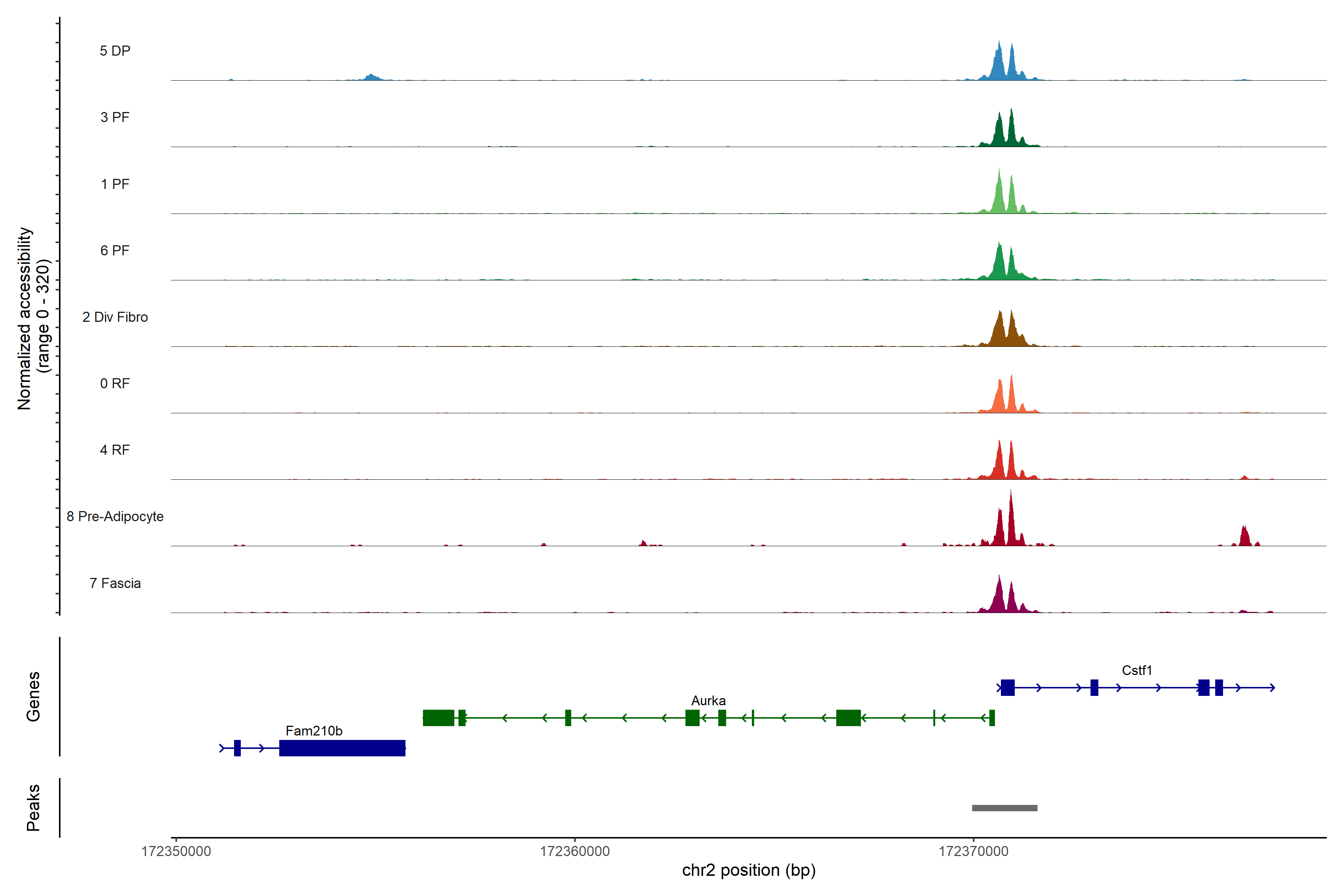Click the 3 PF track label
The image size is (1344, 896).
115,118
